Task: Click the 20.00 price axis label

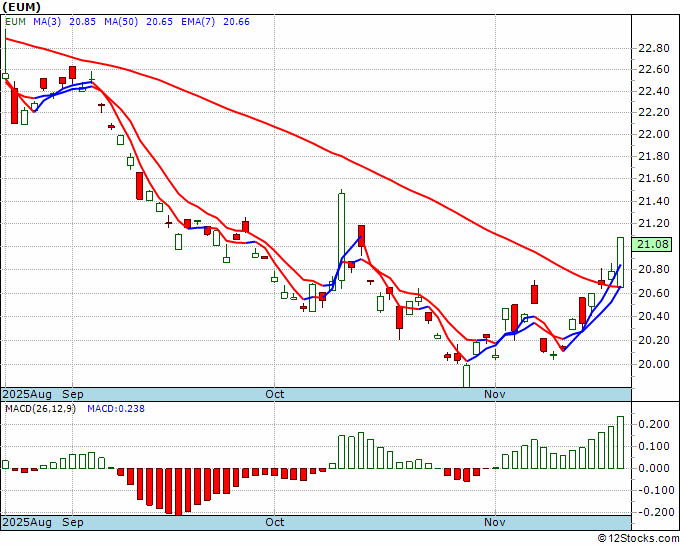Action: click(x=654, y=364)
